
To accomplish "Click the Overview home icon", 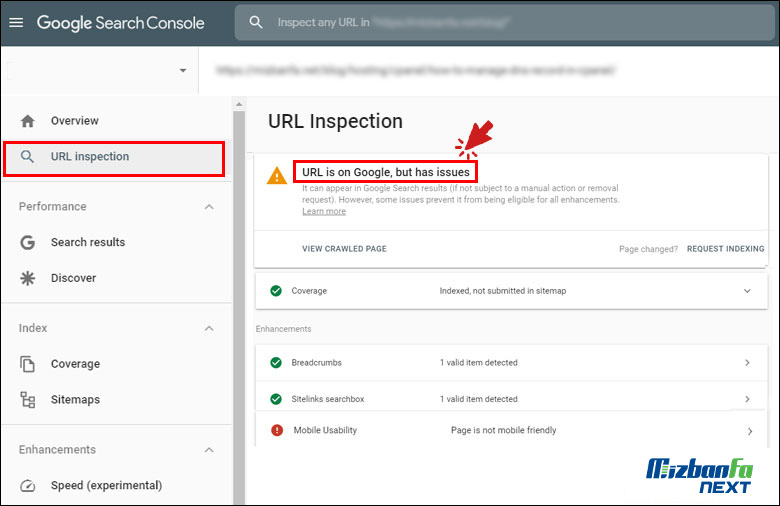I will point(28,121).
